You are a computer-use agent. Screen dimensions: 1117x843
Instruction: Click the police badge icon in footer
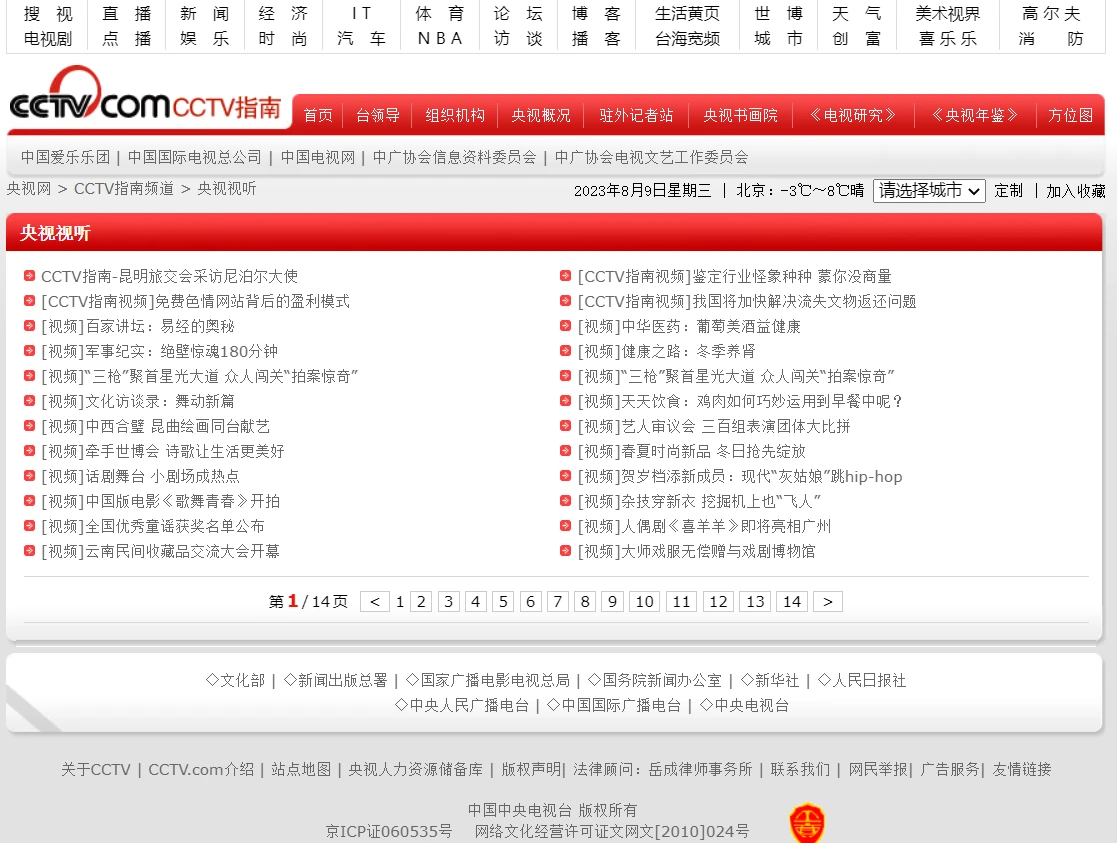point(806,823)
